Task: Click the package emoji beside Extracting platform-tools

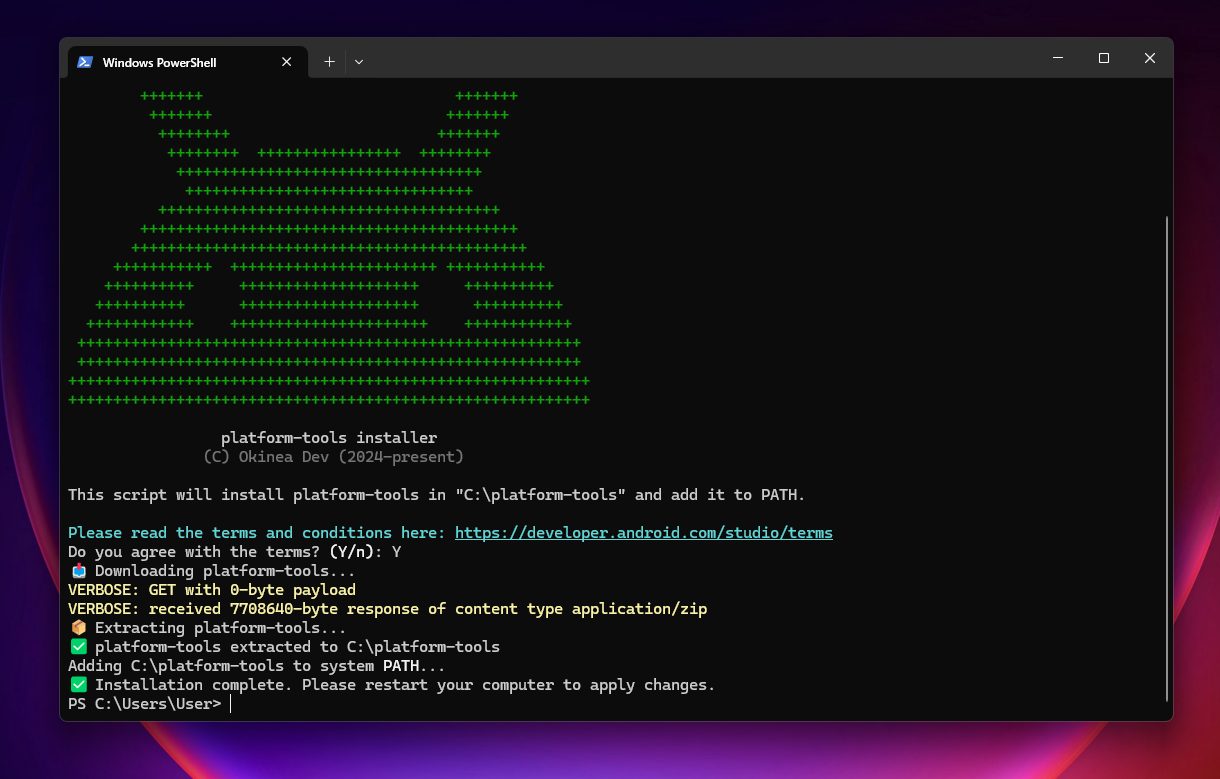Action: 79,628
